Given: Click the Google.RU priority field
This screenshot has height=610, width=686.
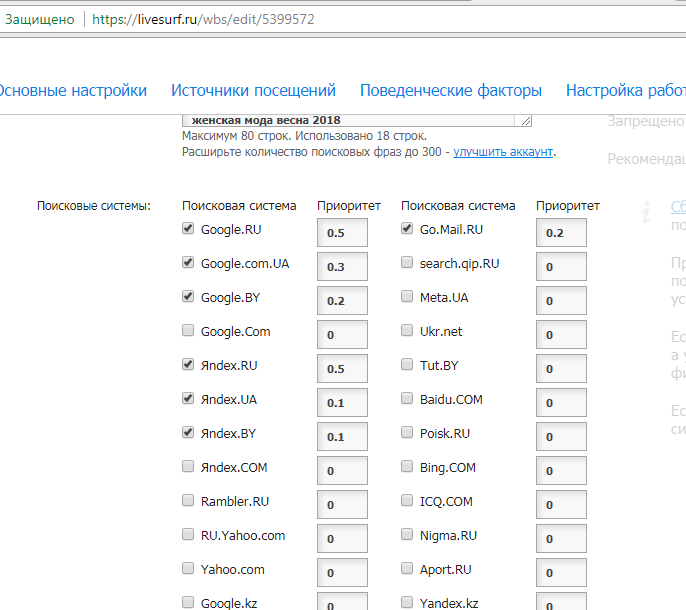Looking at the screenshot, I should [x=342, y=233].
